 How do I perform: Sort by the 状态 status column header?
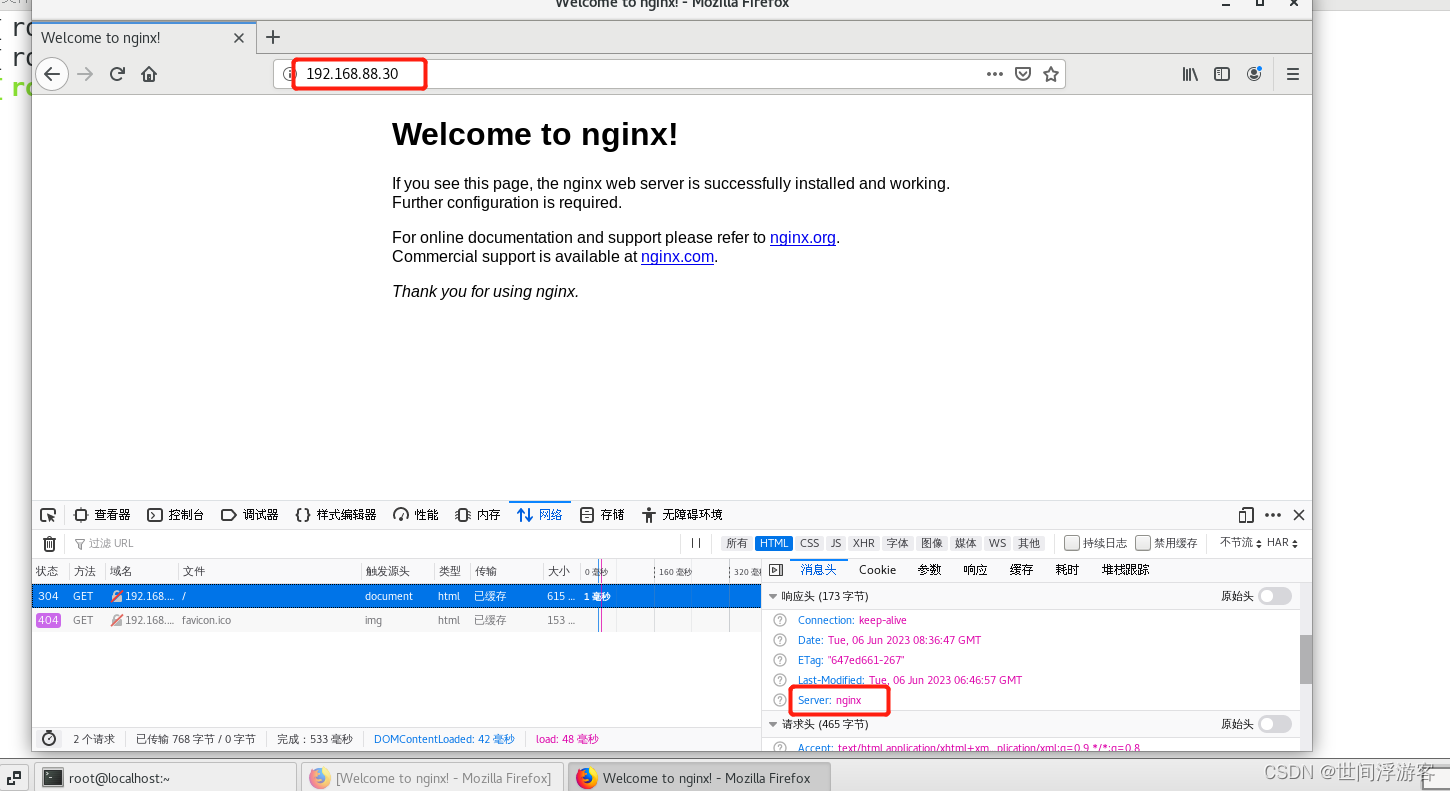point(50,572)
